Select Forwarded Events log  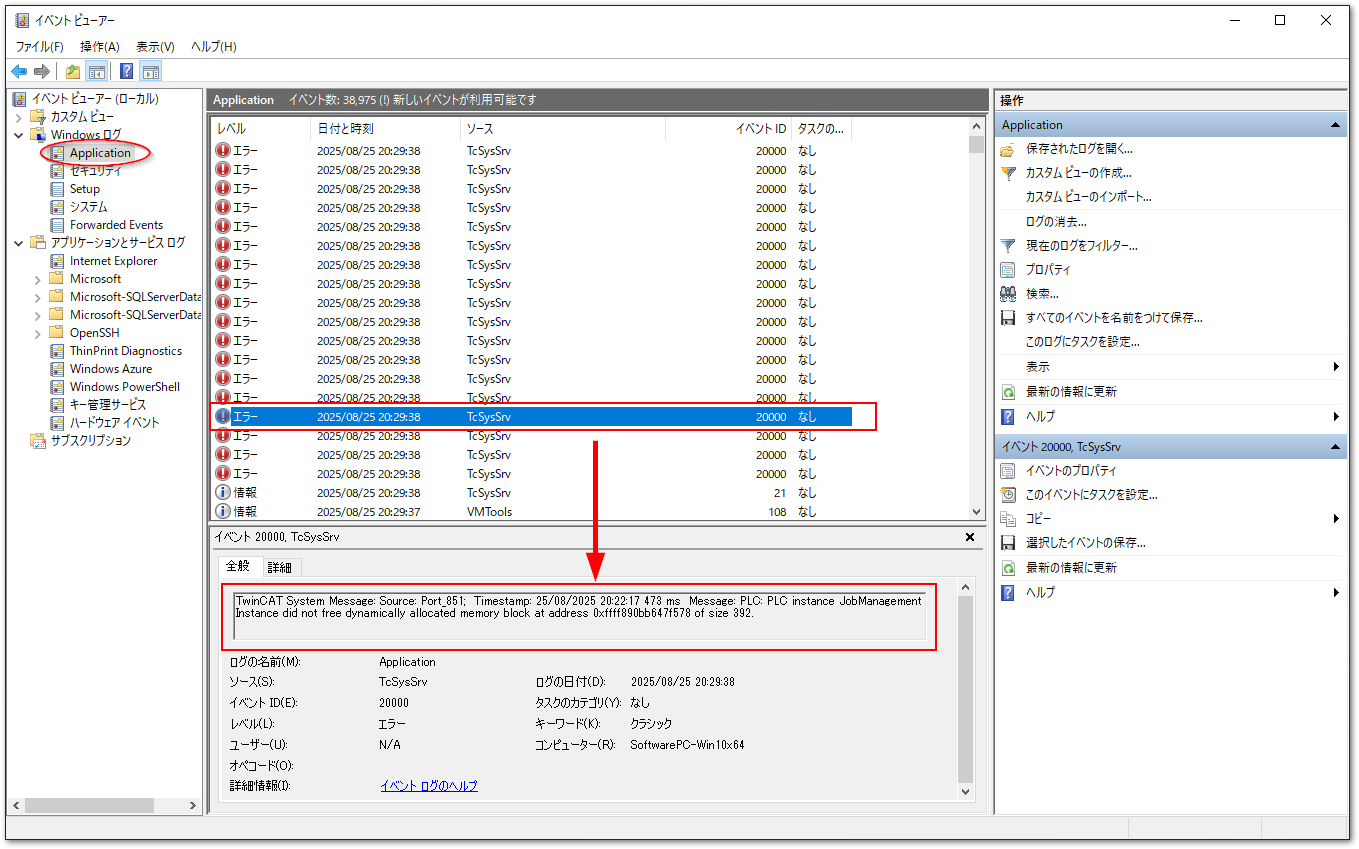tap(116, 225)
